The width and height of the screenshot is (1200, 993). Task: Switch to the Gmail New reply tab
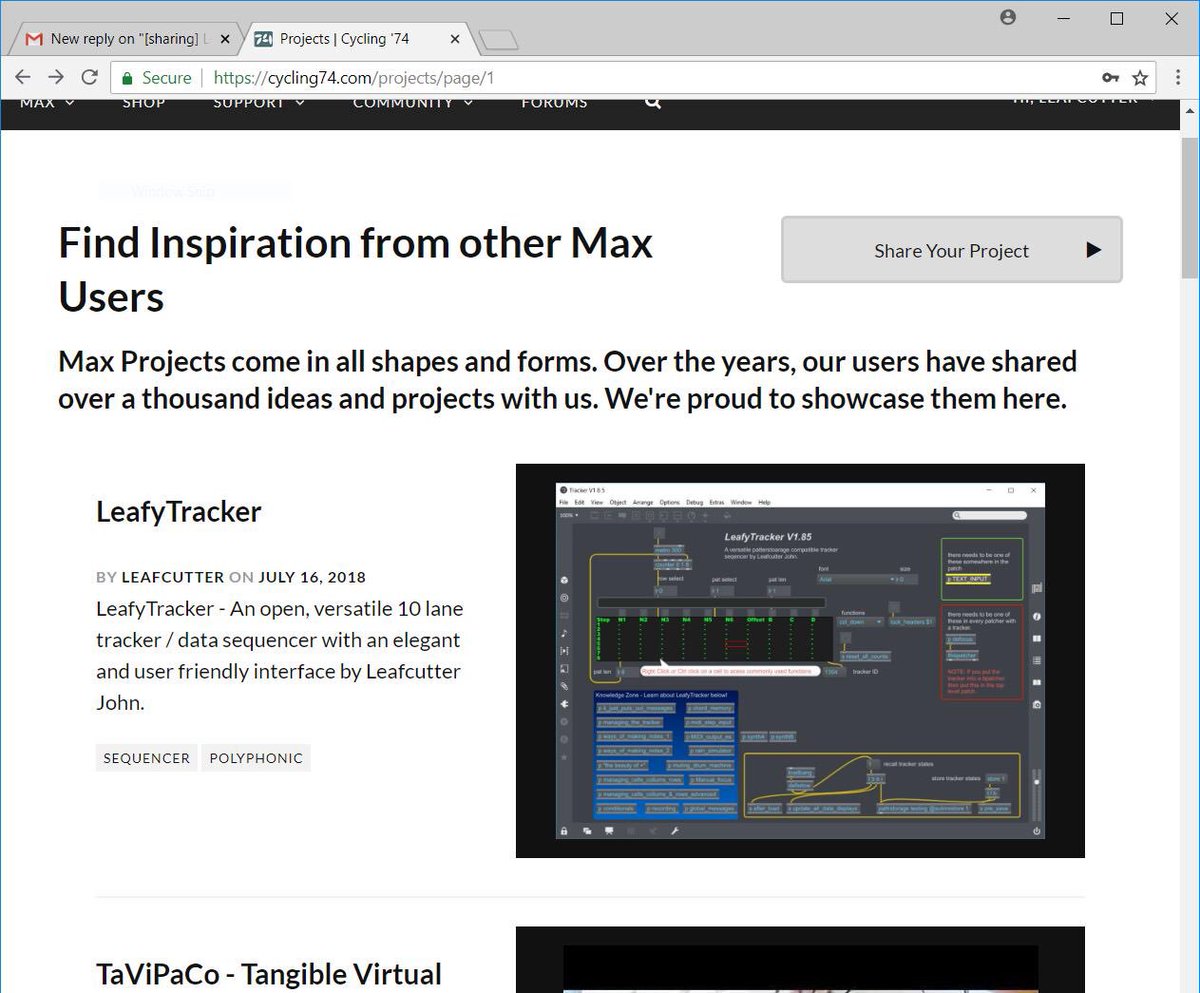click(127, 39)
